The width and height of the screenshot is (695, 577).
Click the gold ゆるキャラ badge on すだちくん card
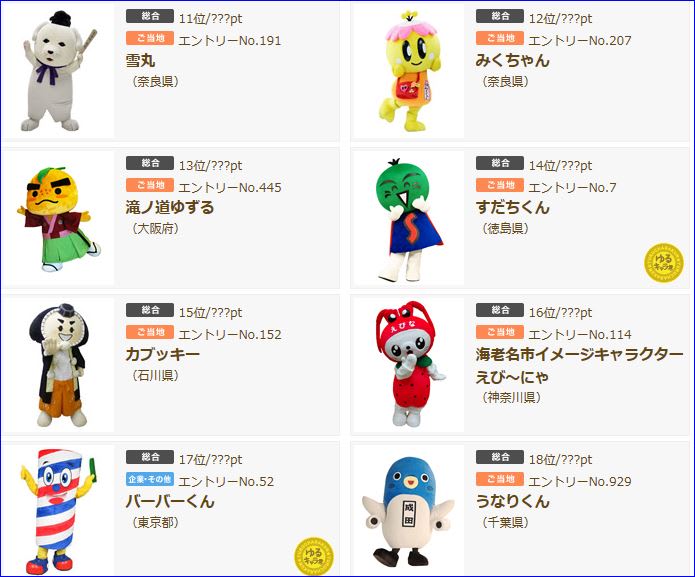tap(664, 262)
